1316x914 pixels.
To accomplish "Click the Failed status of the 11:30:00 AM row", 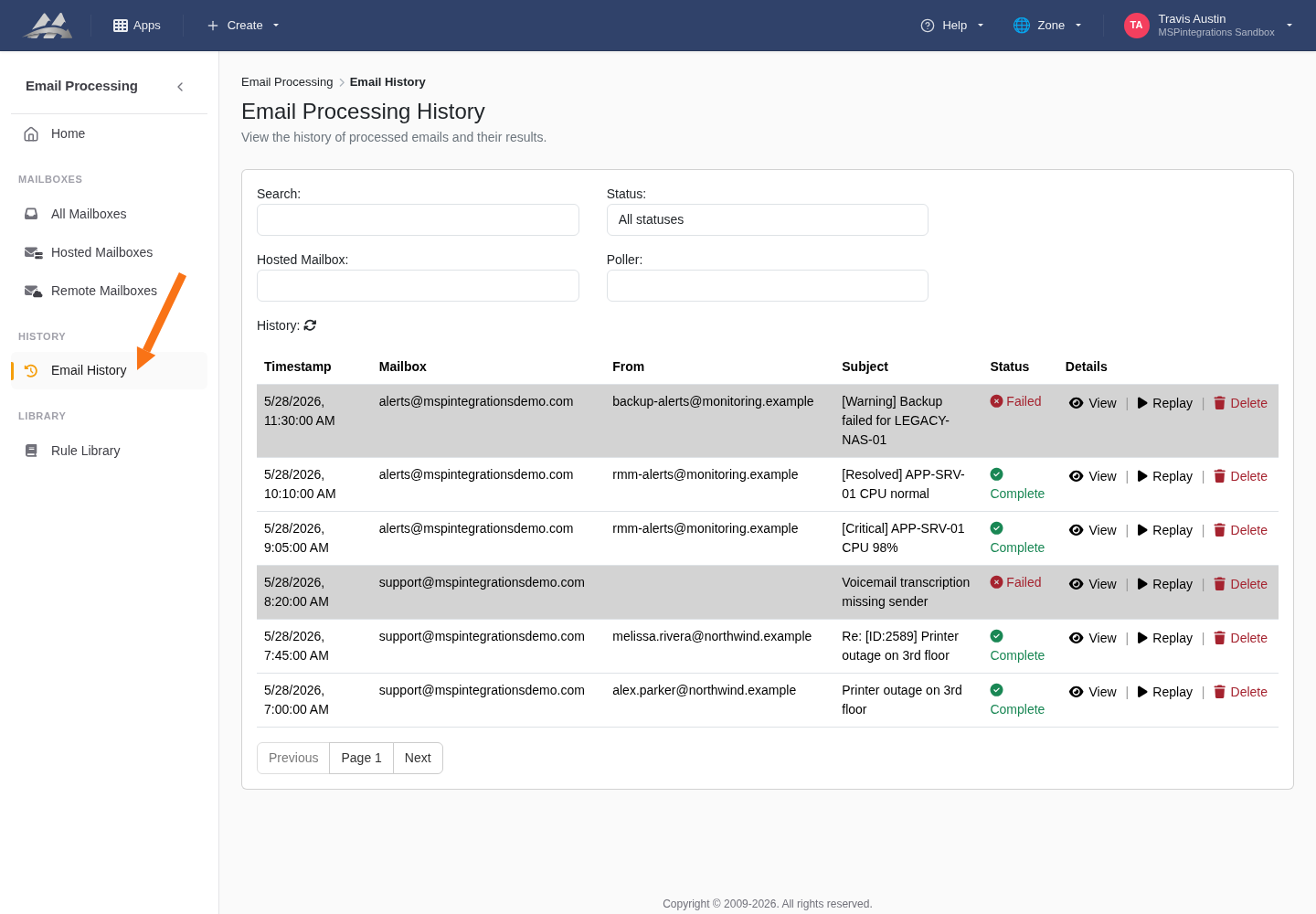I will click(x=1015, y=401).
